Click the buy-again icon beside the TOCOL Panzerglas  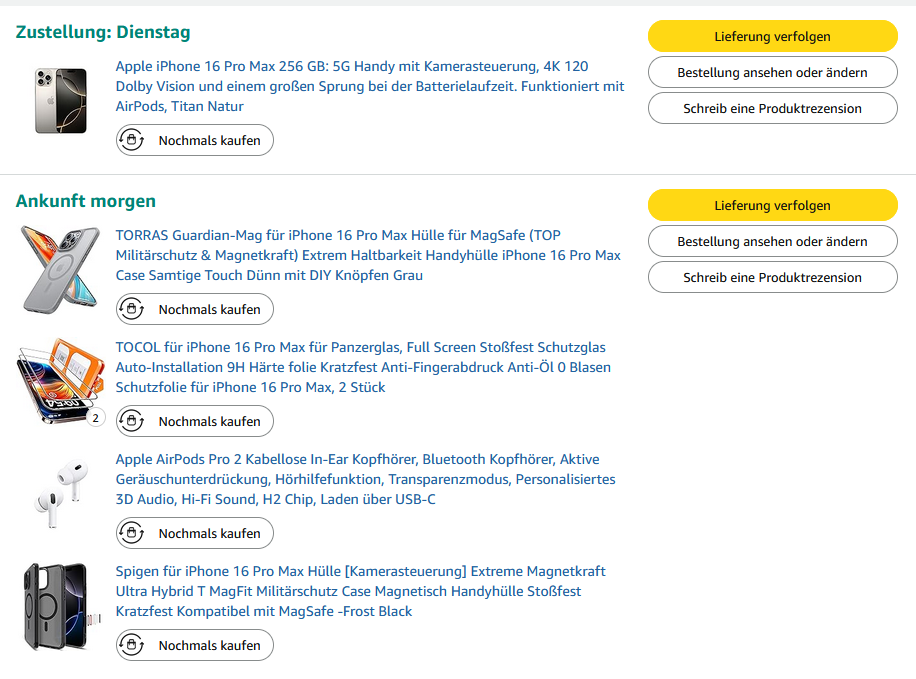point(132,422)
